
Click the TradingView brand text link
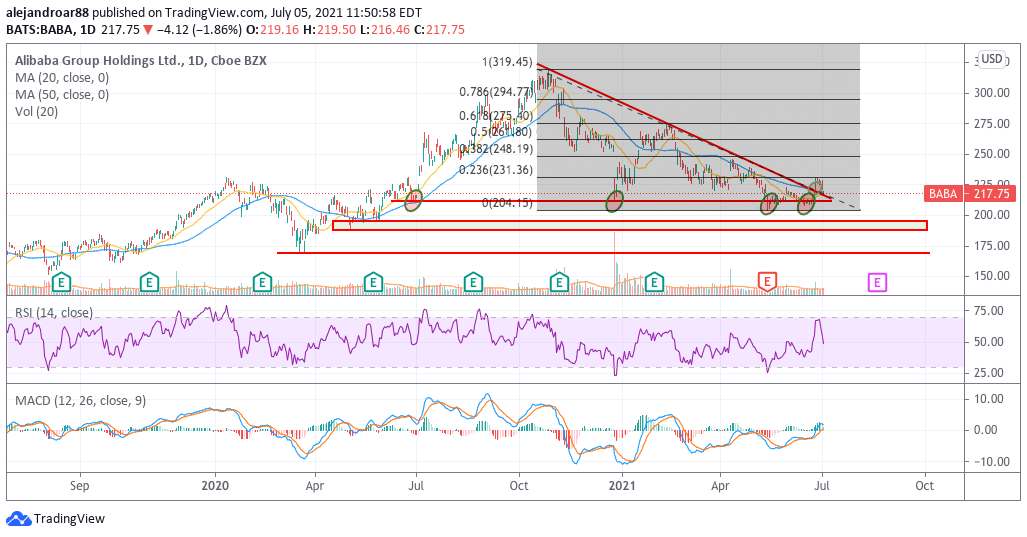pos(69,519)
